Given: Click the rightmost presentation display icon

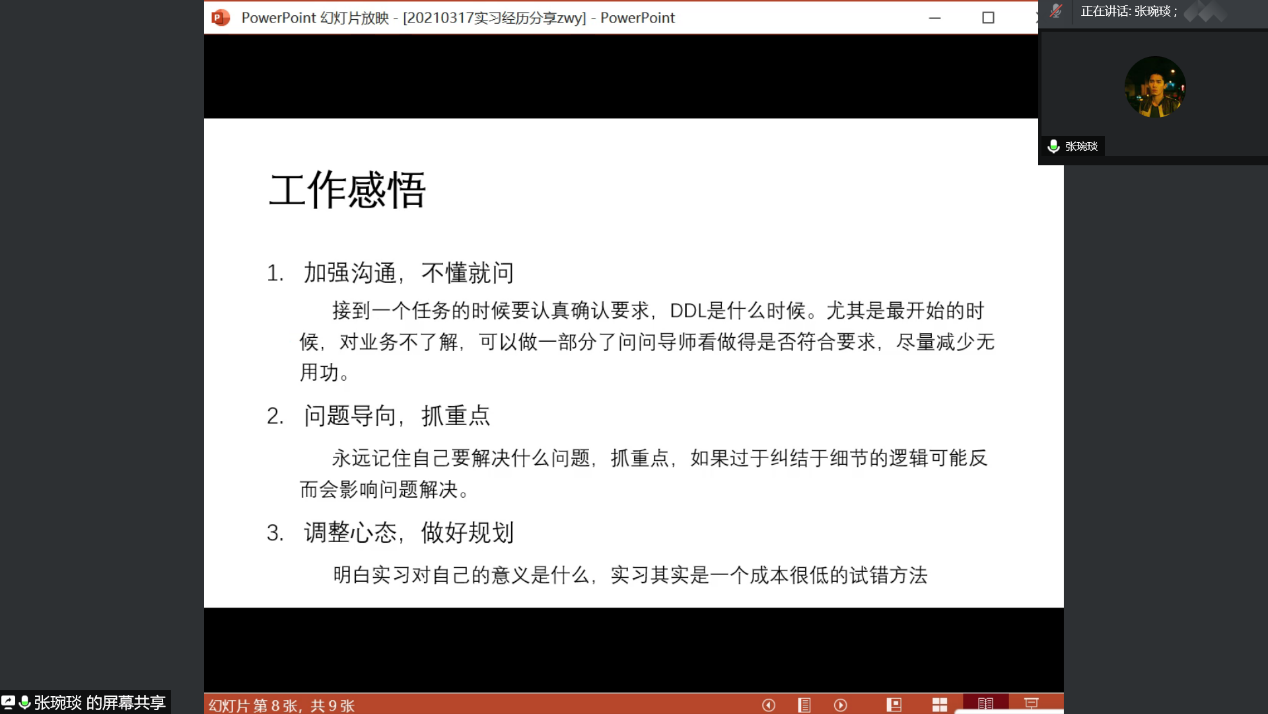Looking at the screenshot, I should point(1032,704).
